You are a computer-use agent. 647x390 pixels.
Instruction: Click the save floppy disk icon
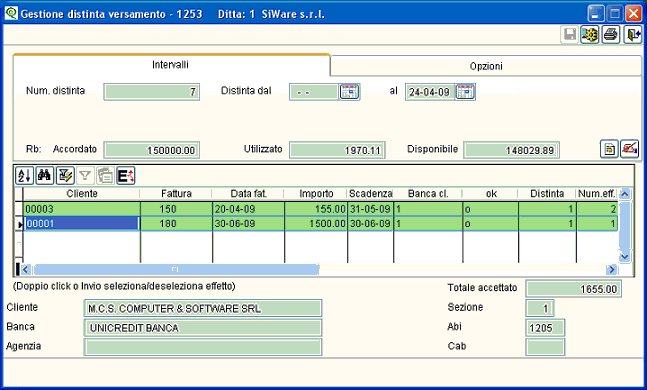[x=570, y=35]
